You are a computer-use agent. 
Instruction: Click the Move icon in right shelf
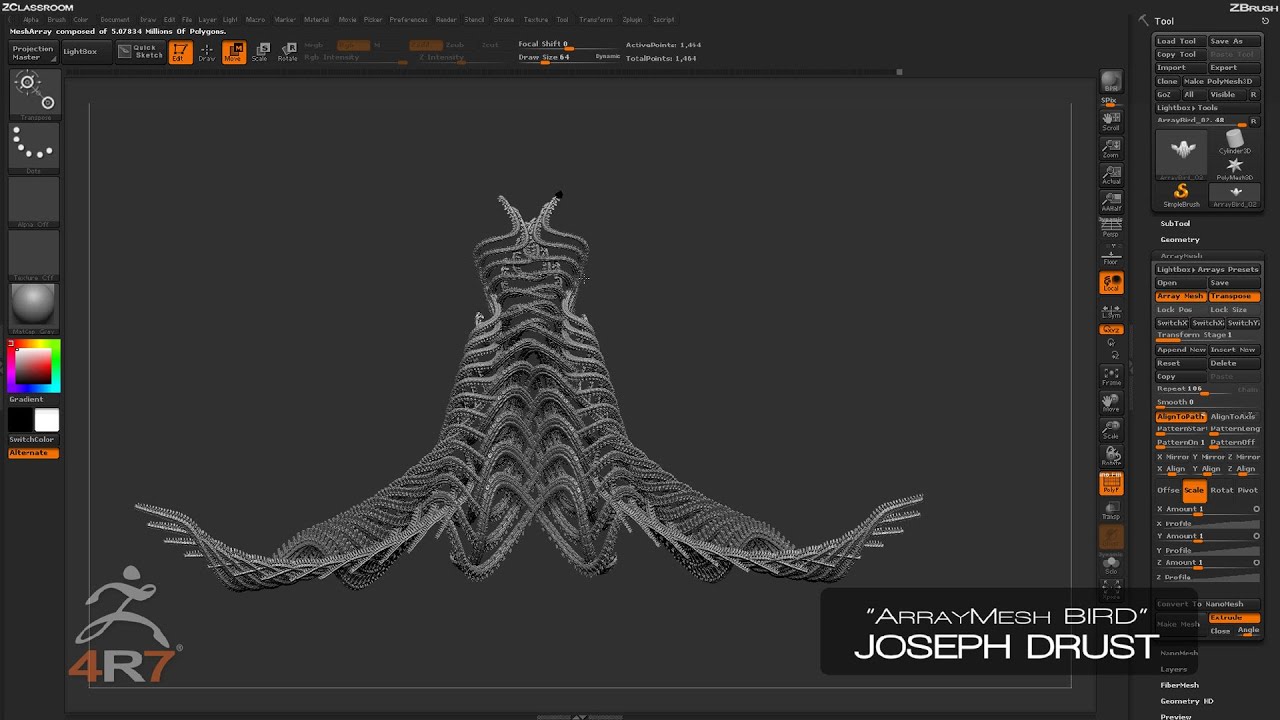click(x=1111, y=403)
